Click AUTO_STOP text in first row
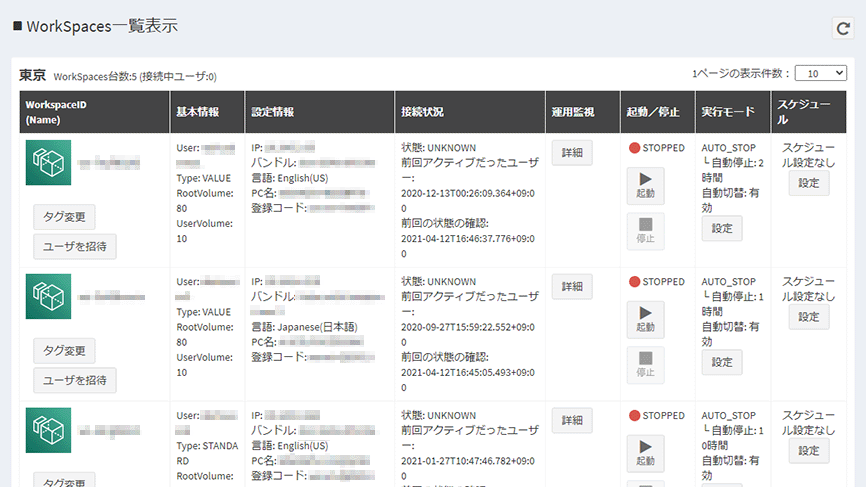This screenshot has width=866, height=487. click(728, 148)
